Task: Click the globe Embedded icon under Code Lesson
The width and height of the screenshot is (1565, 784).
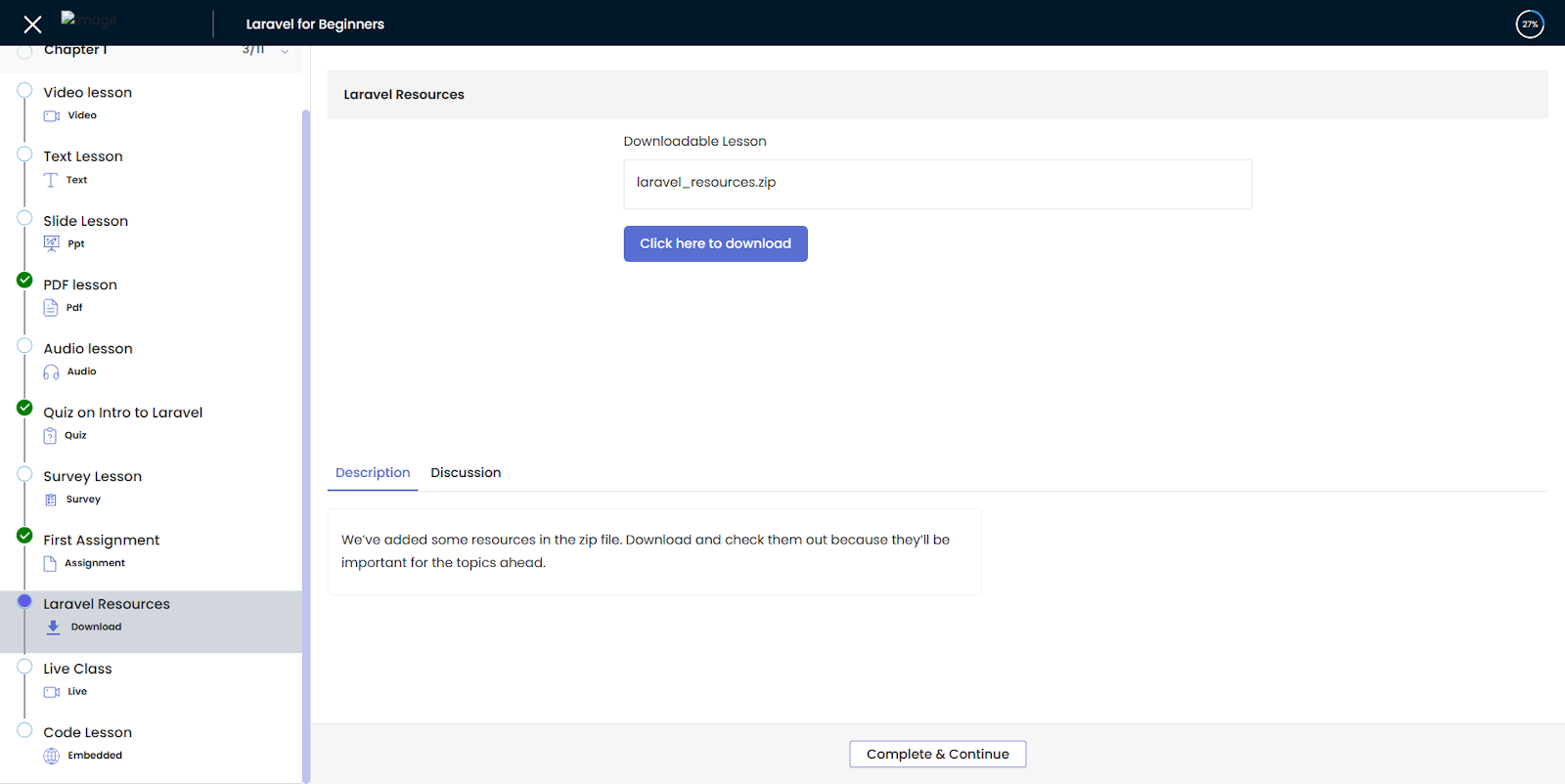Action: (52, 756)
